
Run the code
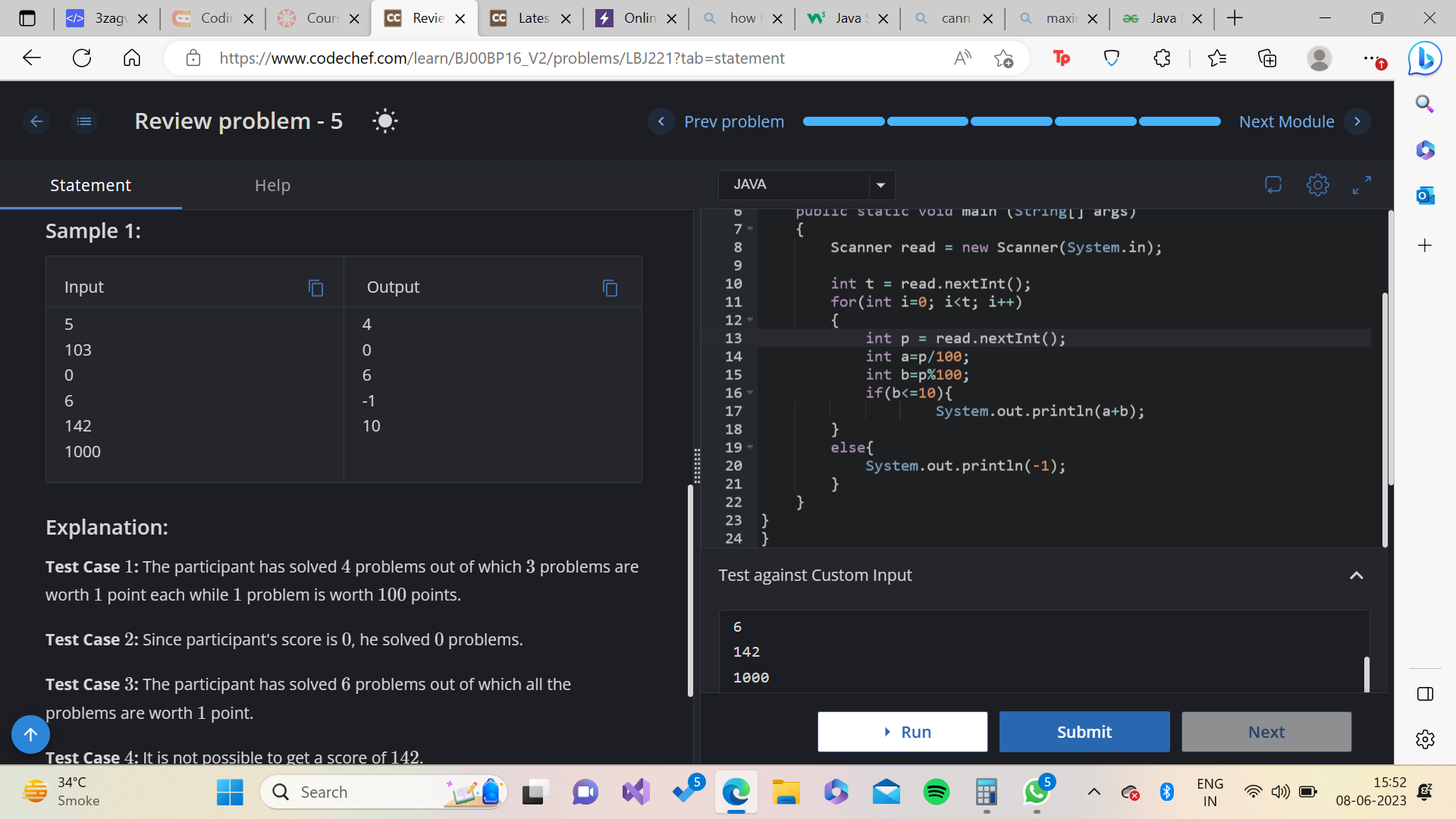coord(902,732)
